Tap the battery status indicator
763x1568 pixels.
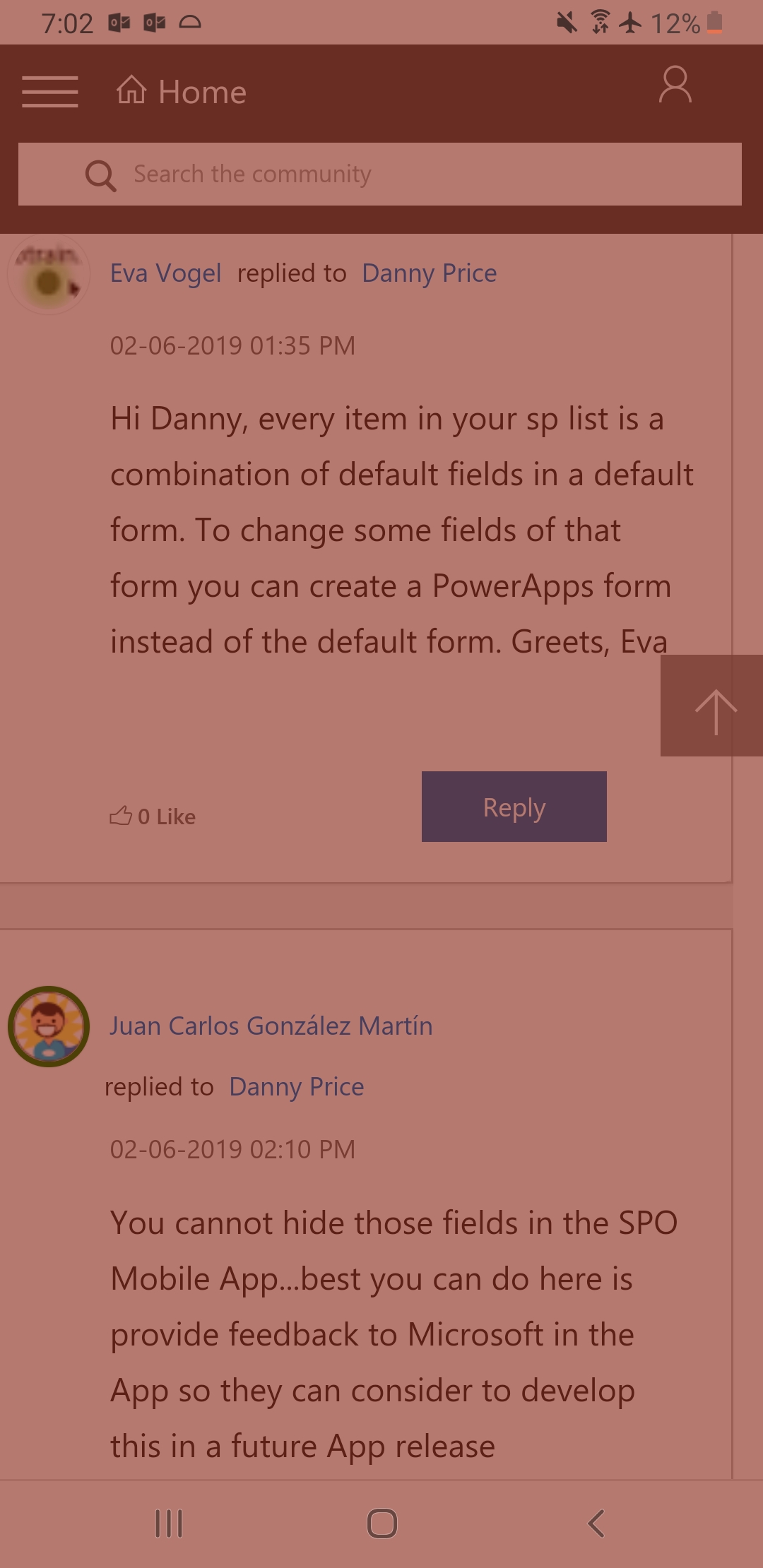[x=715, y=23]
